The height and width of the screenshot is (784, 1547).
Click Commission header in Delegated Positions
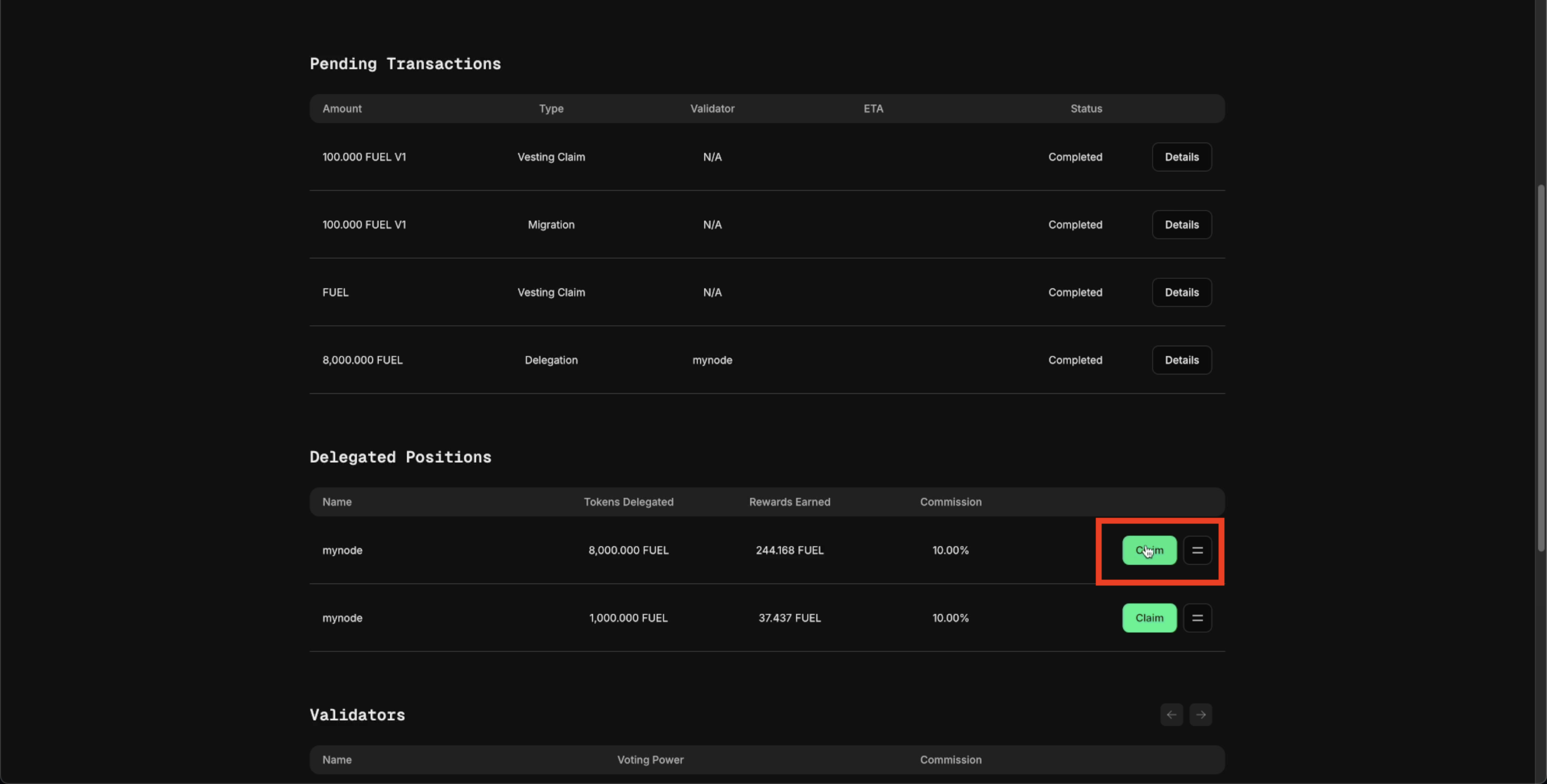click(x=950, y=502)
